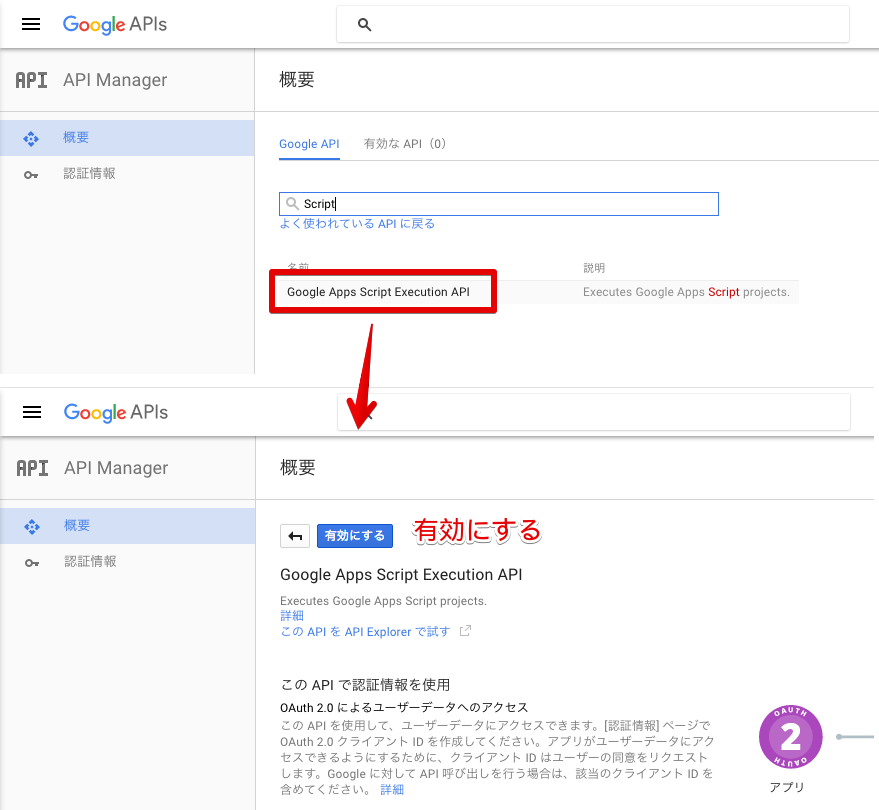
Task: Click the 概要 page heading in the upper screenshot
Action: [x=297, y=80]
